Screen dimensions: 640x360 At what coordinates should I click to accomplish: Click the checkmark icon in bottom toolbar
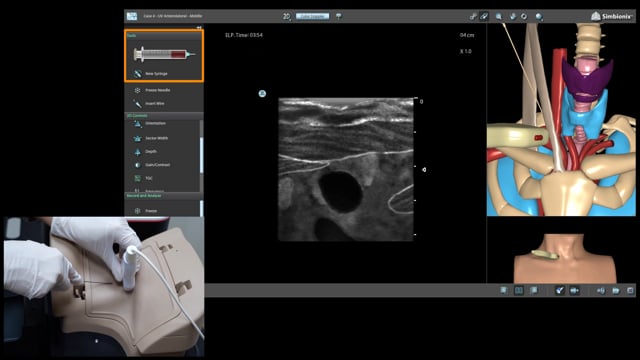click(560, 290)
